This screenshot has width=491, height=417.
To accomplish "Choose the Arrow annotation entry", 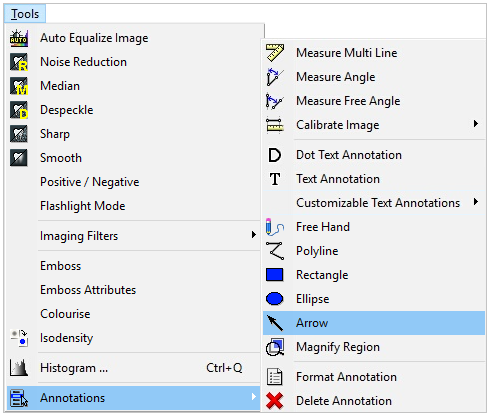I will pyautogui.click(x=374, y=323).
